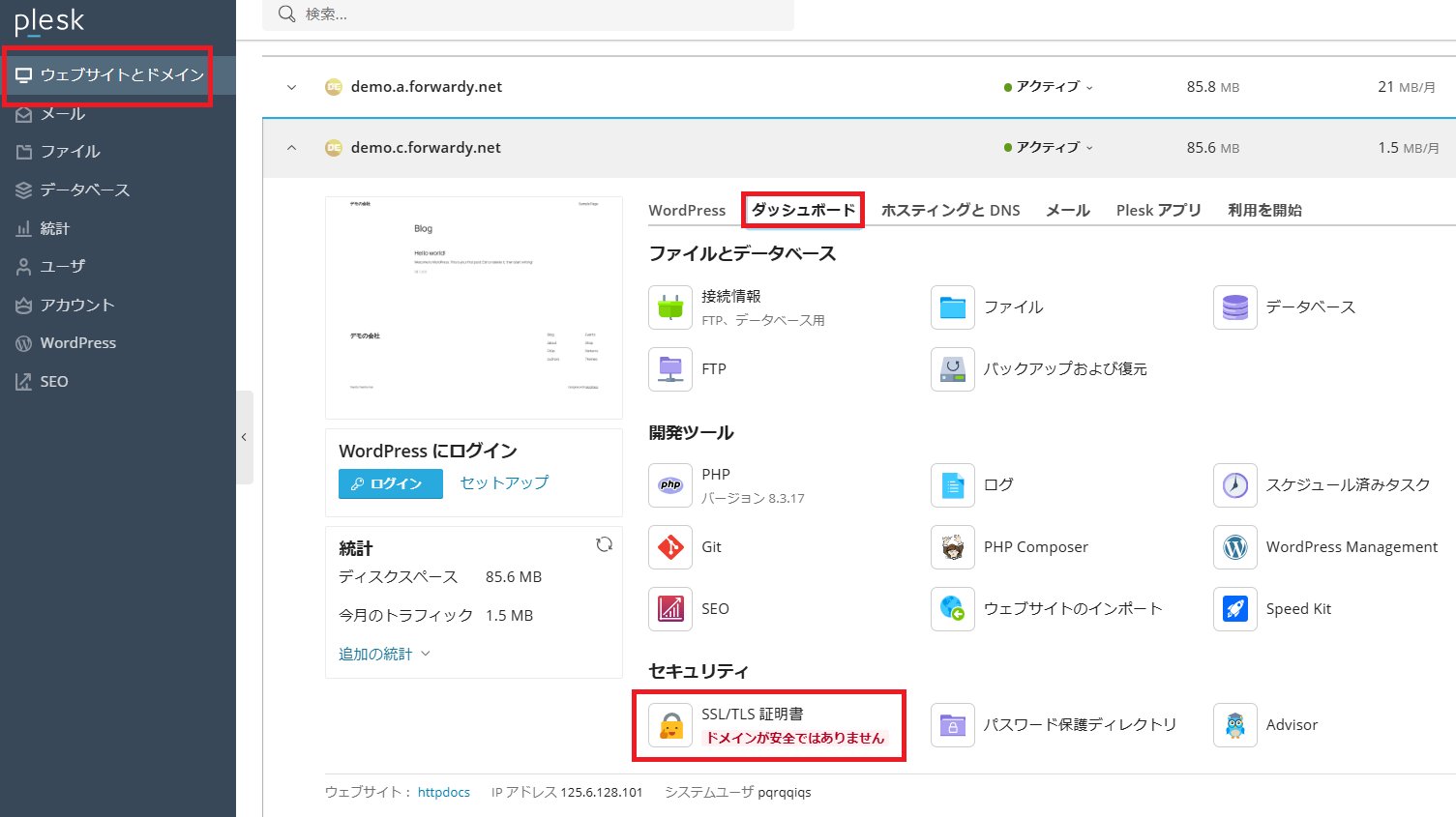Open the SEO chart icon in the dashboard
This screenshot has width=1456, height=817.
(670, 609)
